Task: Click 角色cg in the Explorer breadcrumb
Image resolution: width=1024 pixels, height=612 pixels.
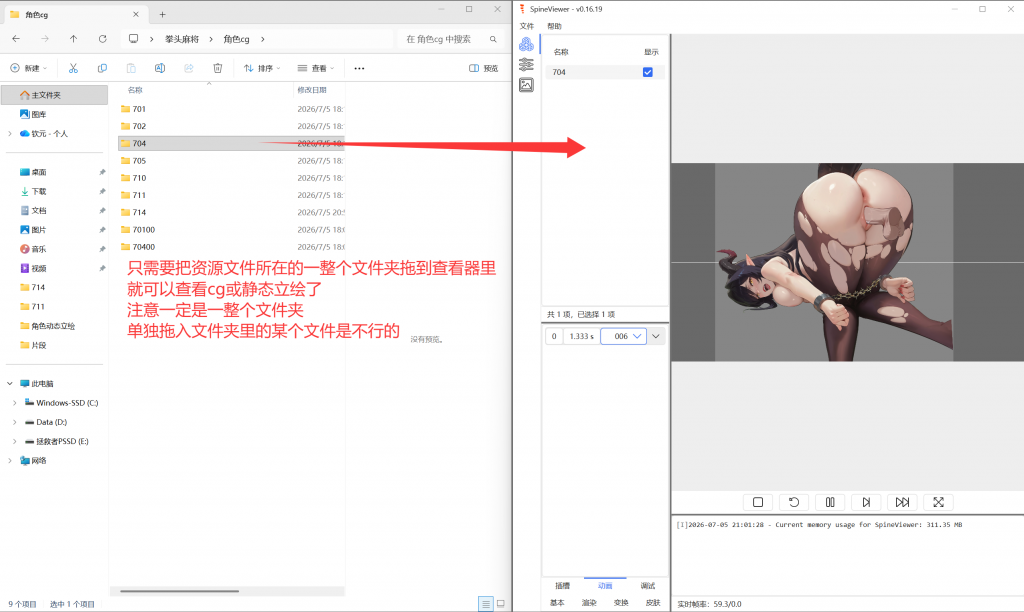Action: 236,39
